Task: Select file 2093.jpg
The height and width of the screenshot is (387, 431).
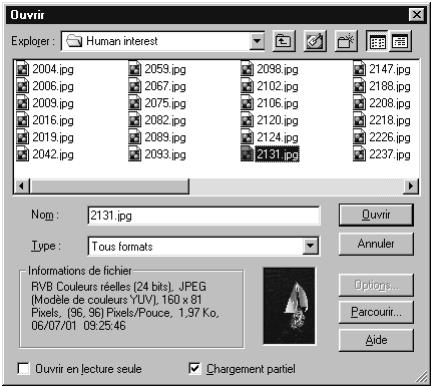Action: click(157, 154)
